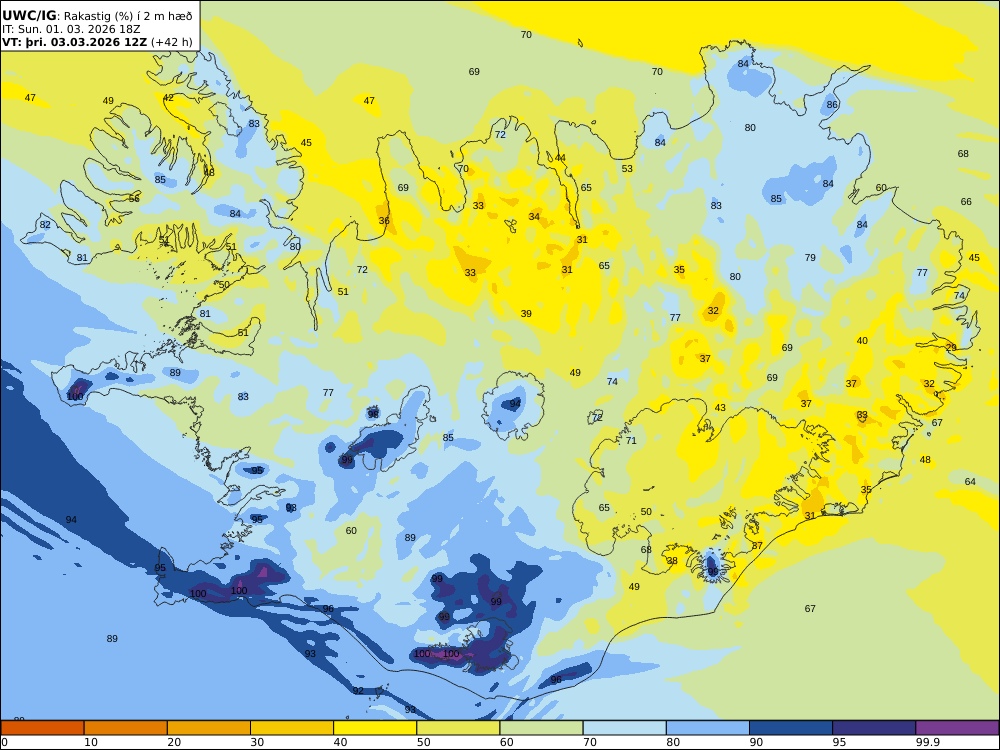Click the title 'UWC/IG: Rakastig (%) í 2 m hæð'
Viewport: 1000px width, 750px height.
click(x=97, y=16)
